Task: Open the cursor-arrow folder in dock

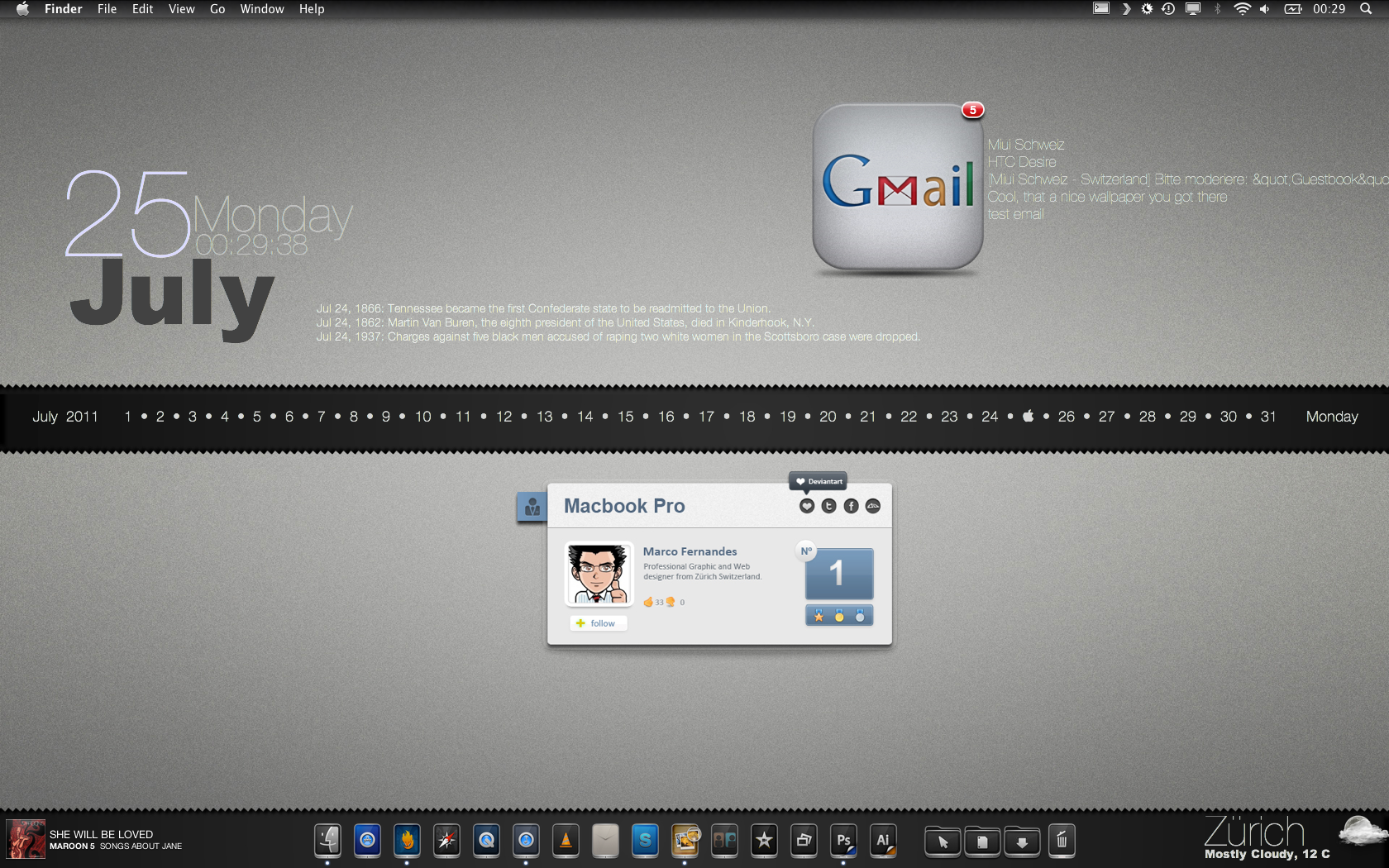Action: point(943,842)
